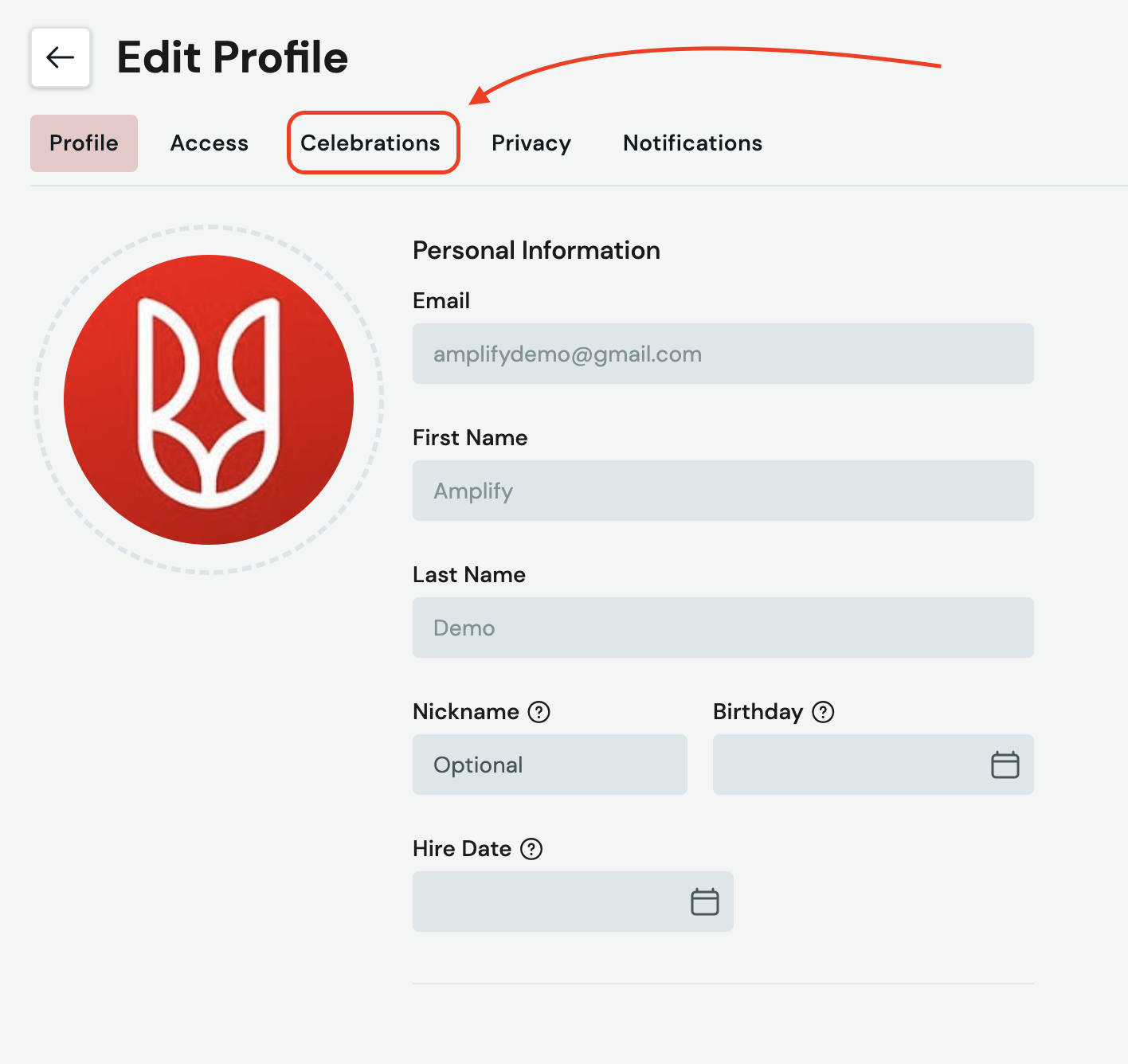Click the Birthday date field
The height and width of the screenshot is (1064, 1128).
click(x=873, y=765)
